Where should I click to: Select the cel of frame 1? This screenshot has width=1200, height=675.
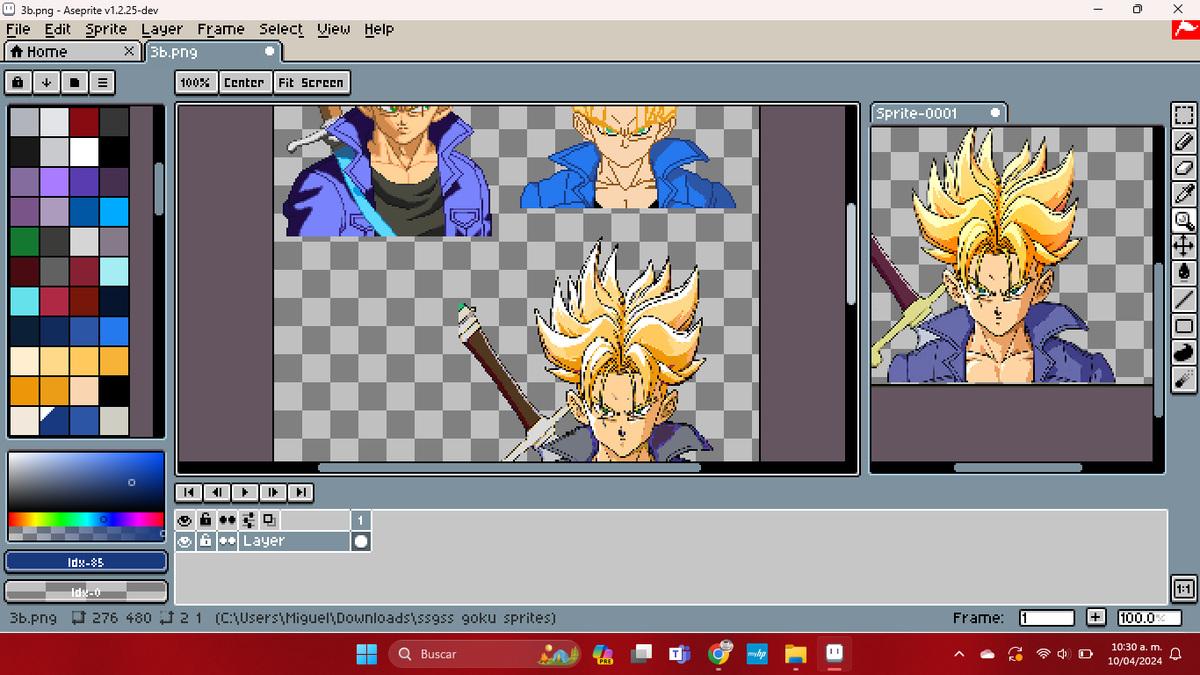(x=361, y=541)
